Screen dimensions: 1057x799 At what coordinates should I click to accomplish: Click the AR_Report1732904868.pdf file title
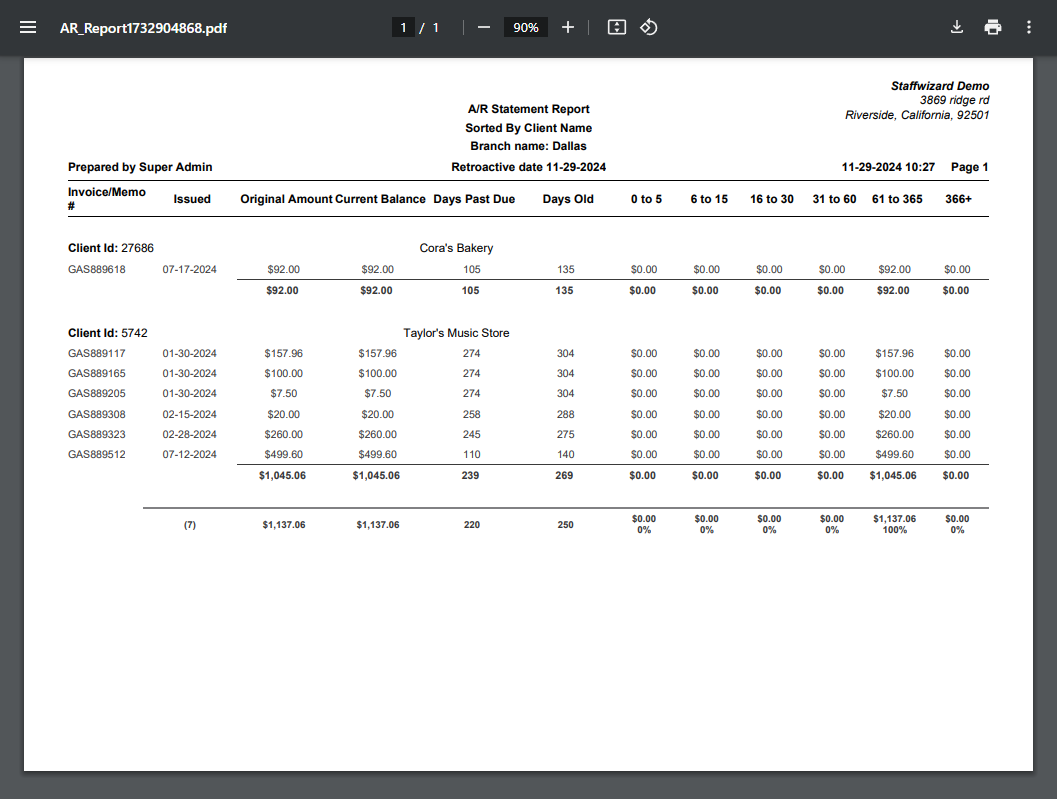143,28
